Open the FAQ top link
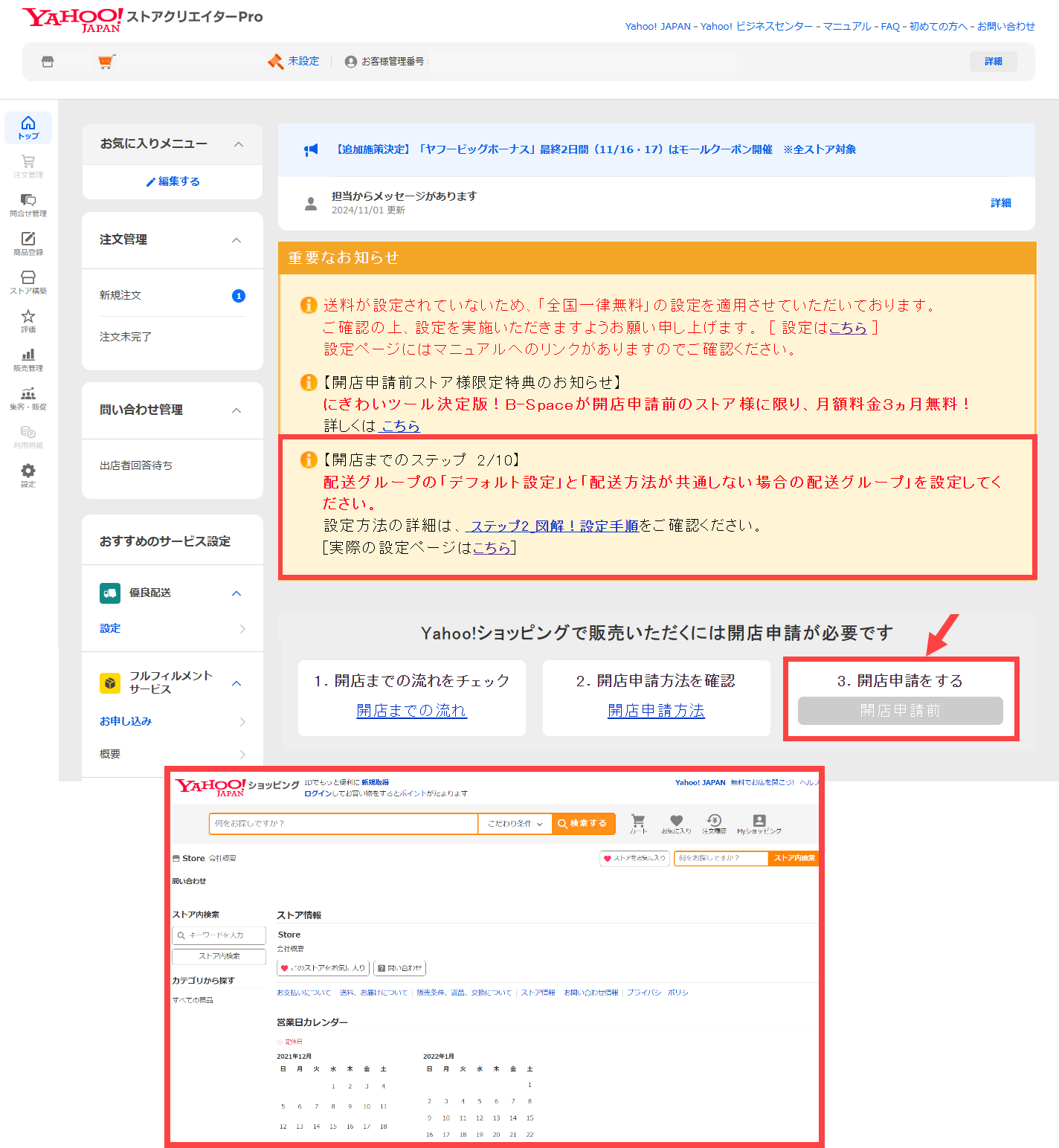 (x=890, y=26)
